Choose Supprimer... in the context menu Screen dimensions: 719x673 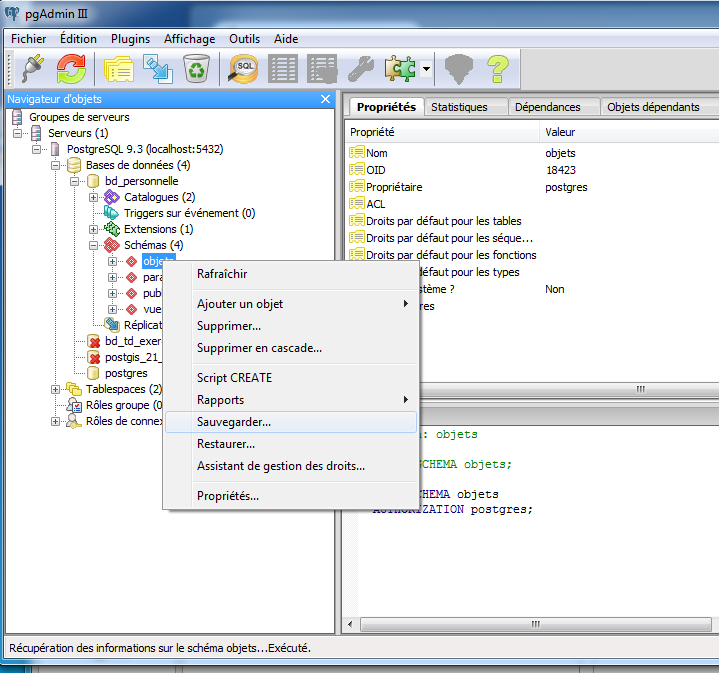[x=291, y=326]
